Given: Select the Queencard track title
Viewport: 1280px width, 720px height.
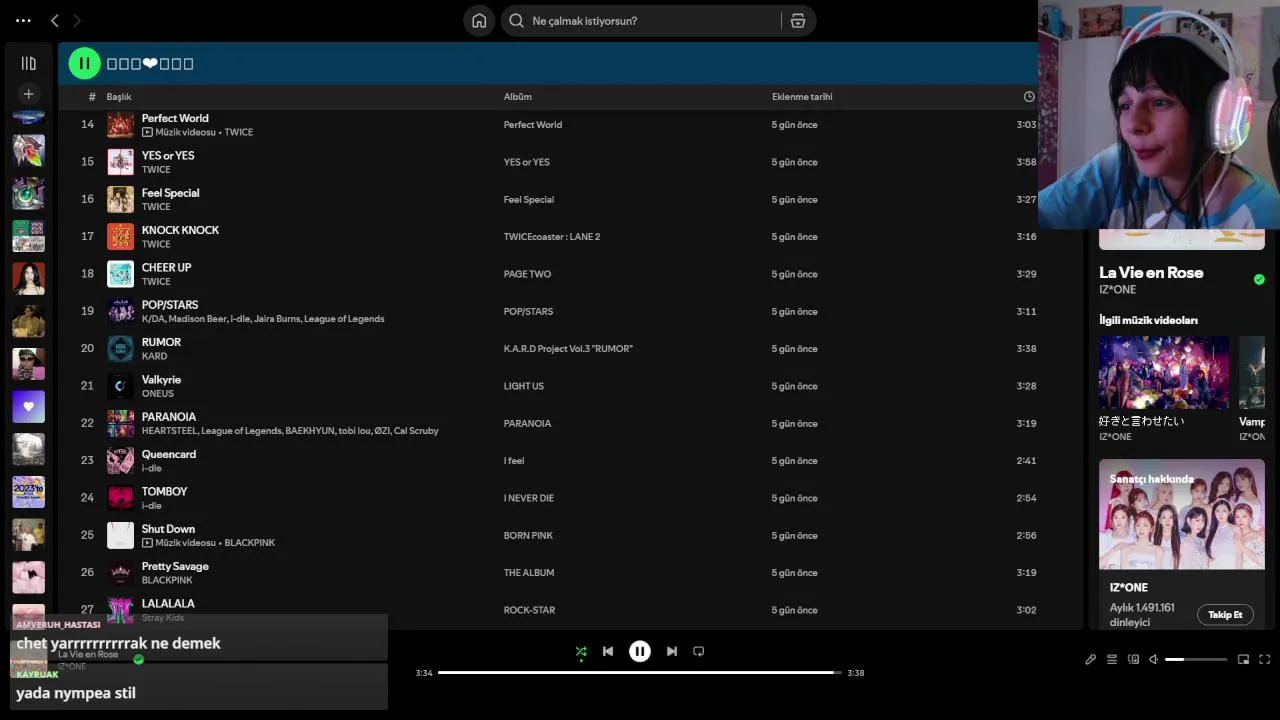Looking at the screenshot, I should 169,454.
